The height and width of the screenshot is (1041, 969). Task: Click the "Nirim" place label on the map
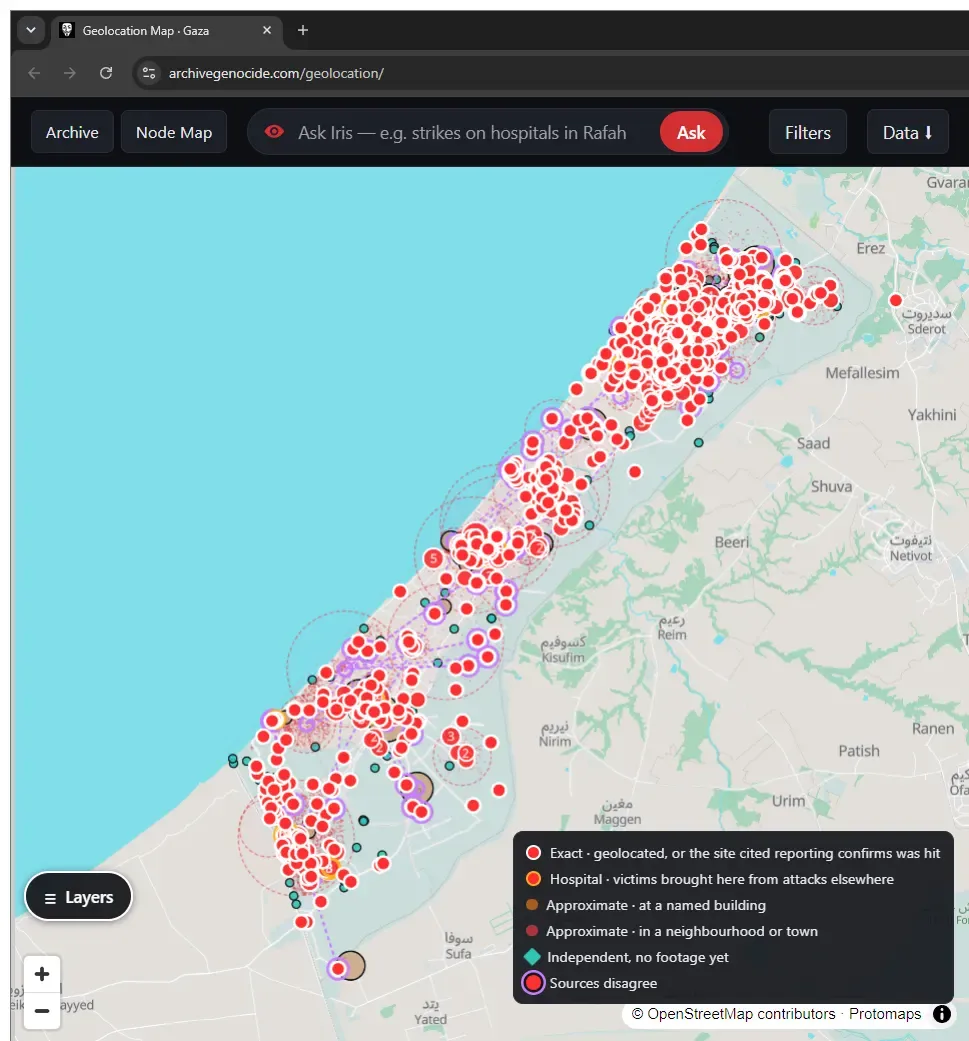[555, 742]
